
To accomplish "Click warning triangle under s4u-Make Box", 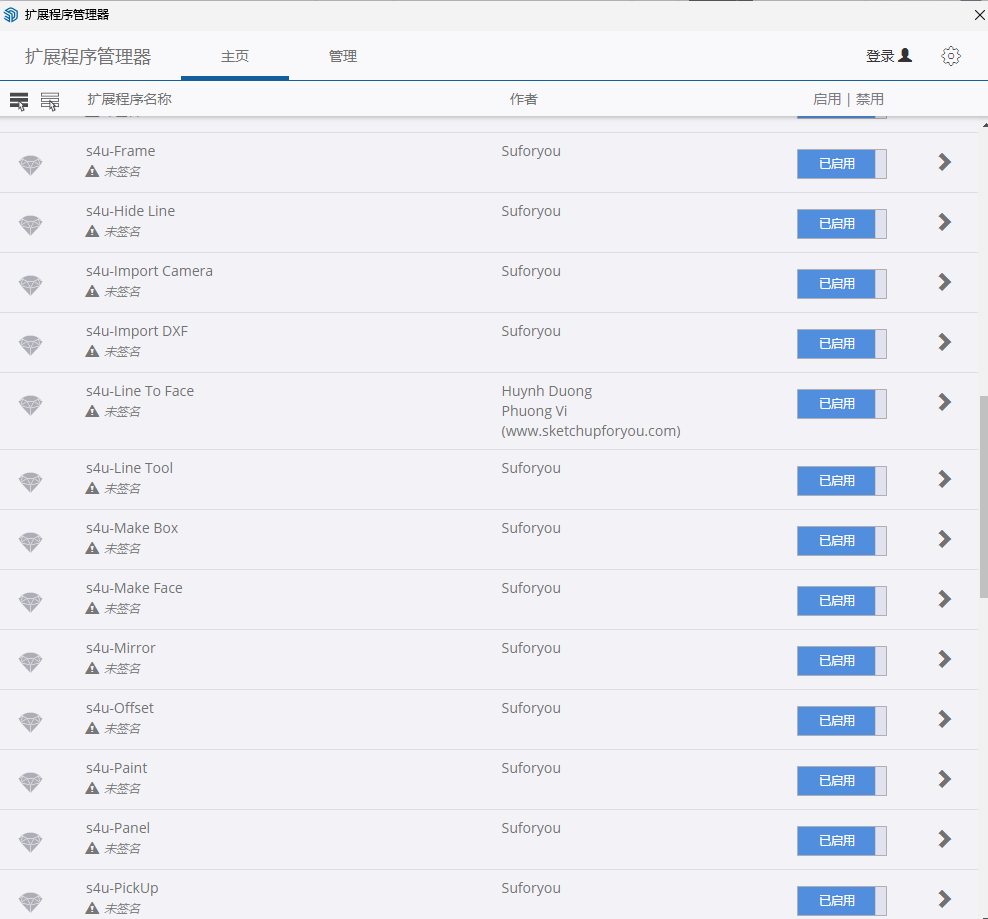I will click(x=92, y=548).
